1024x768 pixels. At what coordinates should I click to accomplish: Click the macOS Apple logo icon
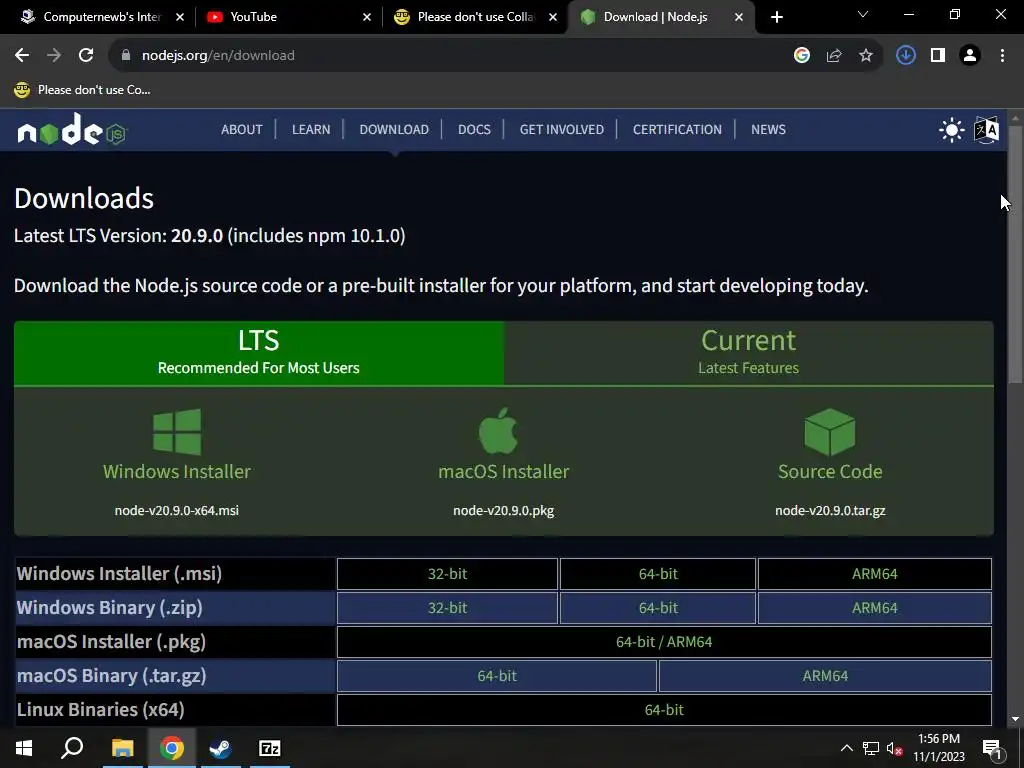[x=498, y=431]
